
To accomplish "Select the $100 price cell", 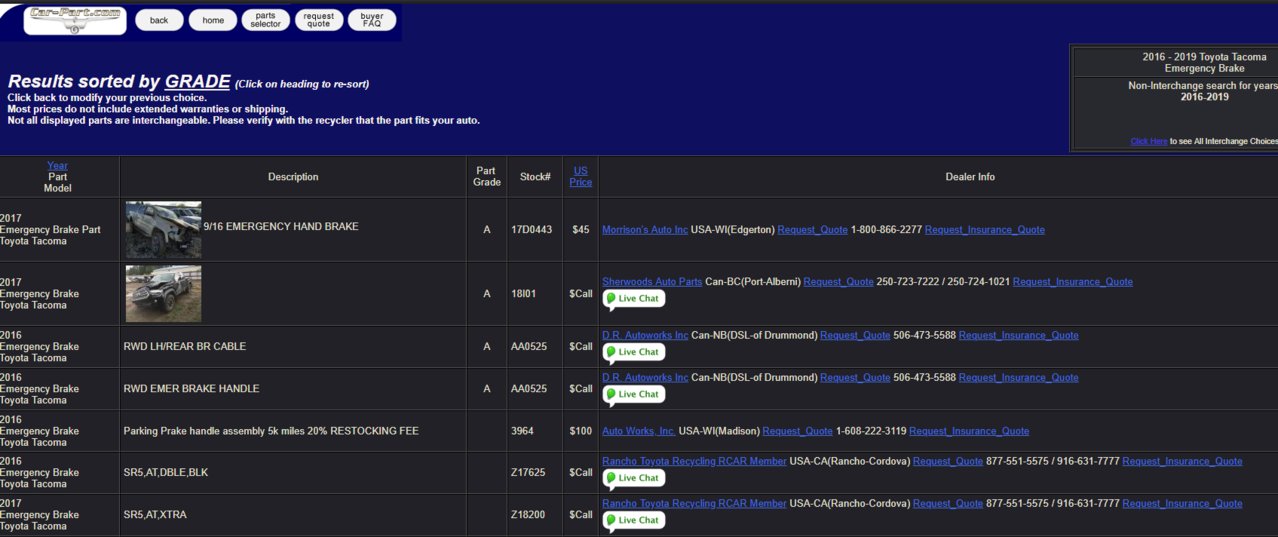I will click(x=581, y=431).
